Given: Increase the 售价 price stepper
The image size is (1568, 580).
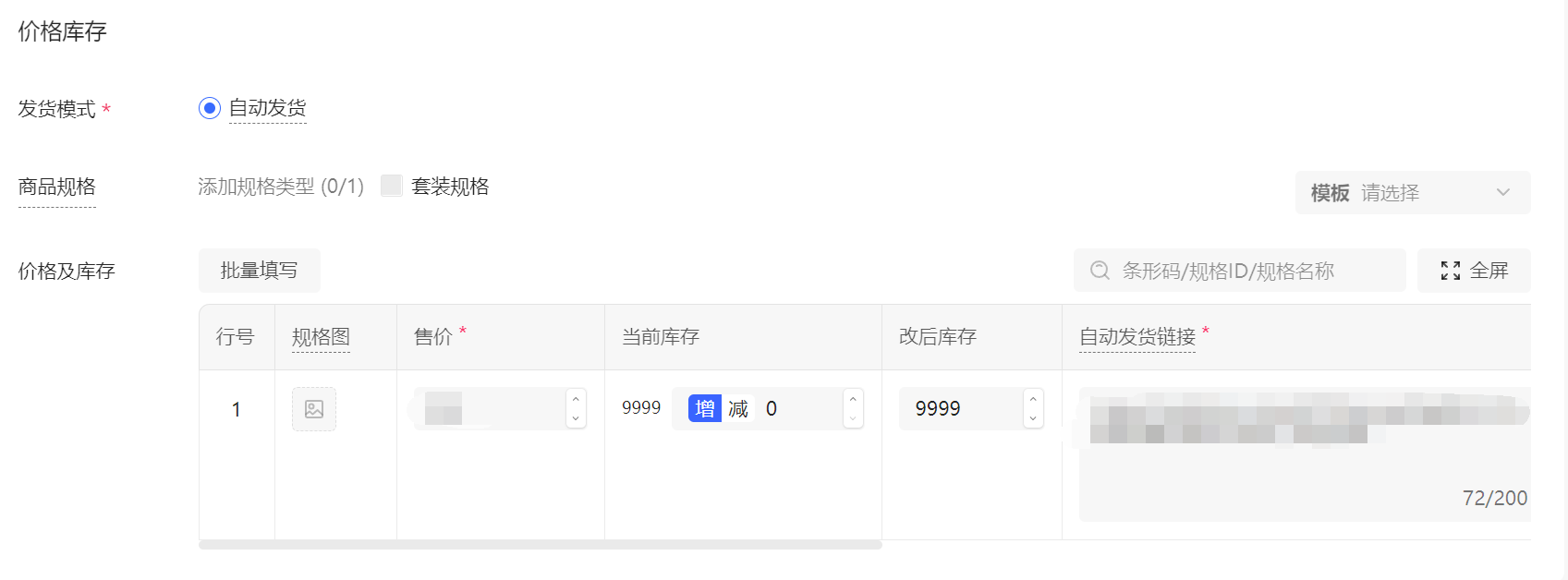Looking at the screenshot, I should coord(576,399).
